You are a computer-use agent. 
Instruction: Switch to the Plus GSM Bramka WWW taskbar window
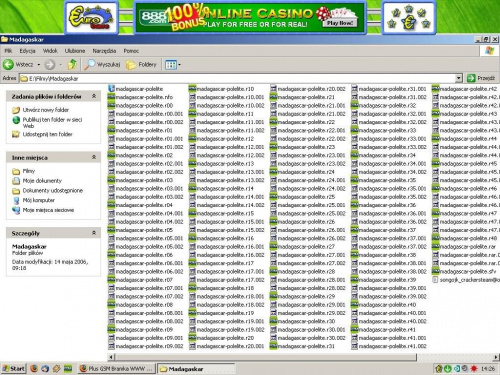tap(117, 368)
